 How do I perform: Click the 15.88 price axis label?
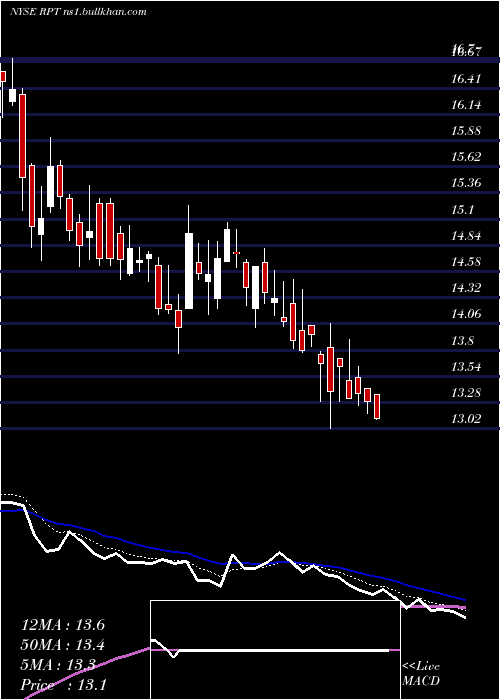[x=467, y=132]
